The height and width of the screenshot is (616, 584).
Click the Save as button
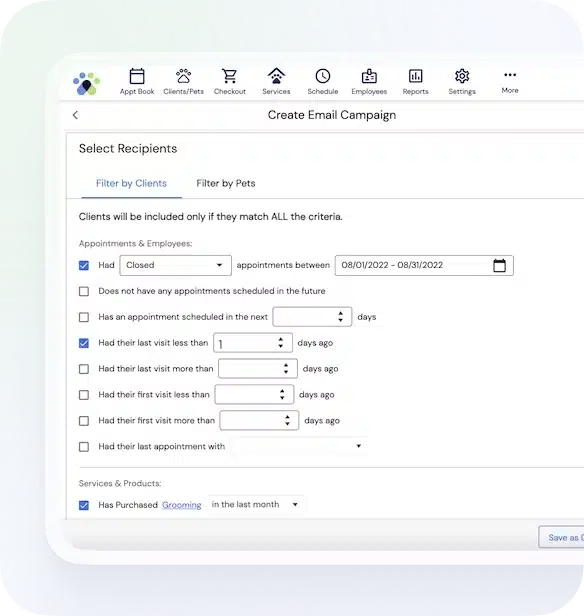click(x=561, y=537)
